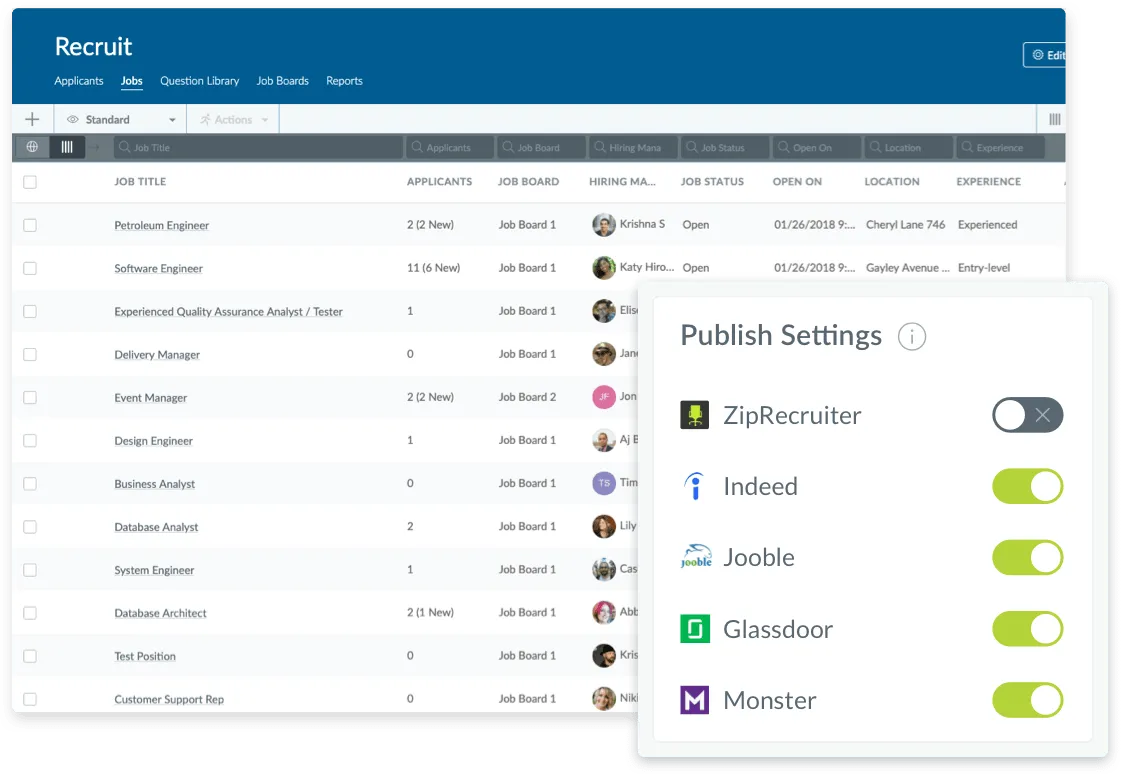Image resolution: width=1122 pixels, height=774 pixels.
Task: Open the Event Manager job link
Action: pos(150,398)
